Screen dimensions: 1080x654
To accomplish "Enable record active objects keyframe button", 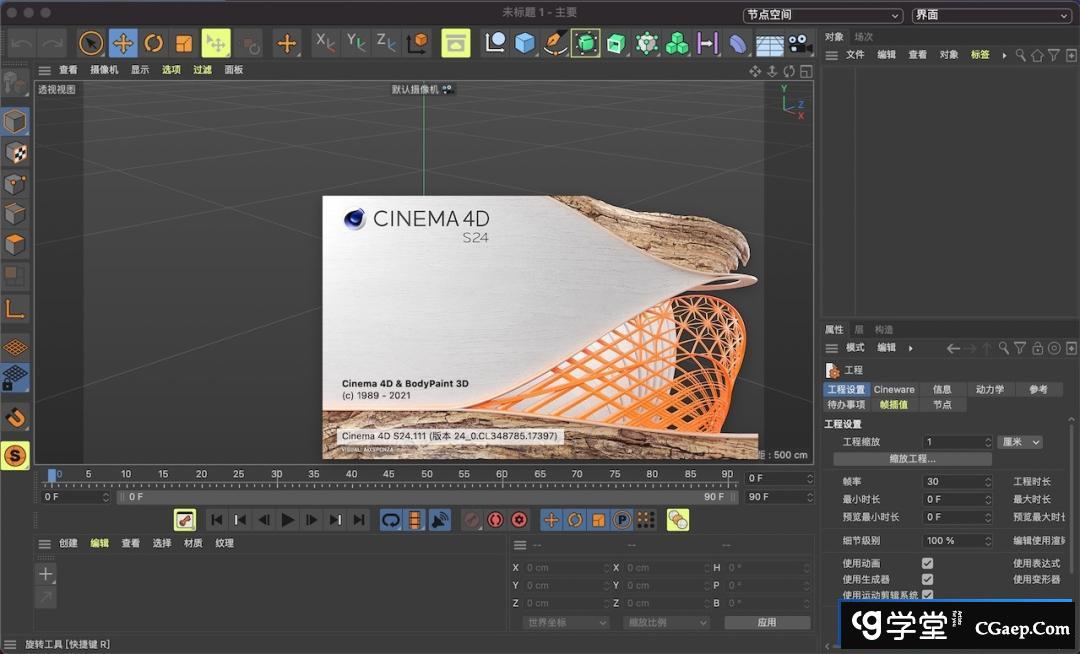I will pyautogui.click(x=472, y=520).
